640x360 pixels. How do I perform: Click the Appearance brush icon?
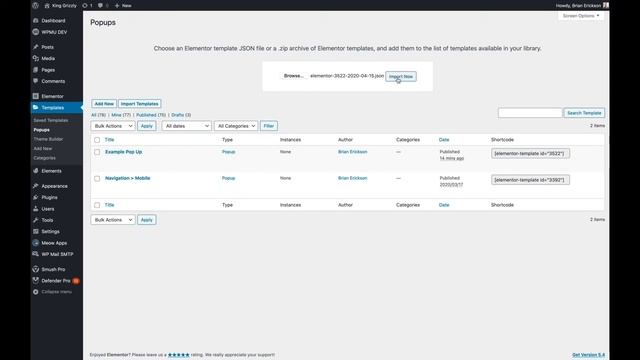click(36, 186)
